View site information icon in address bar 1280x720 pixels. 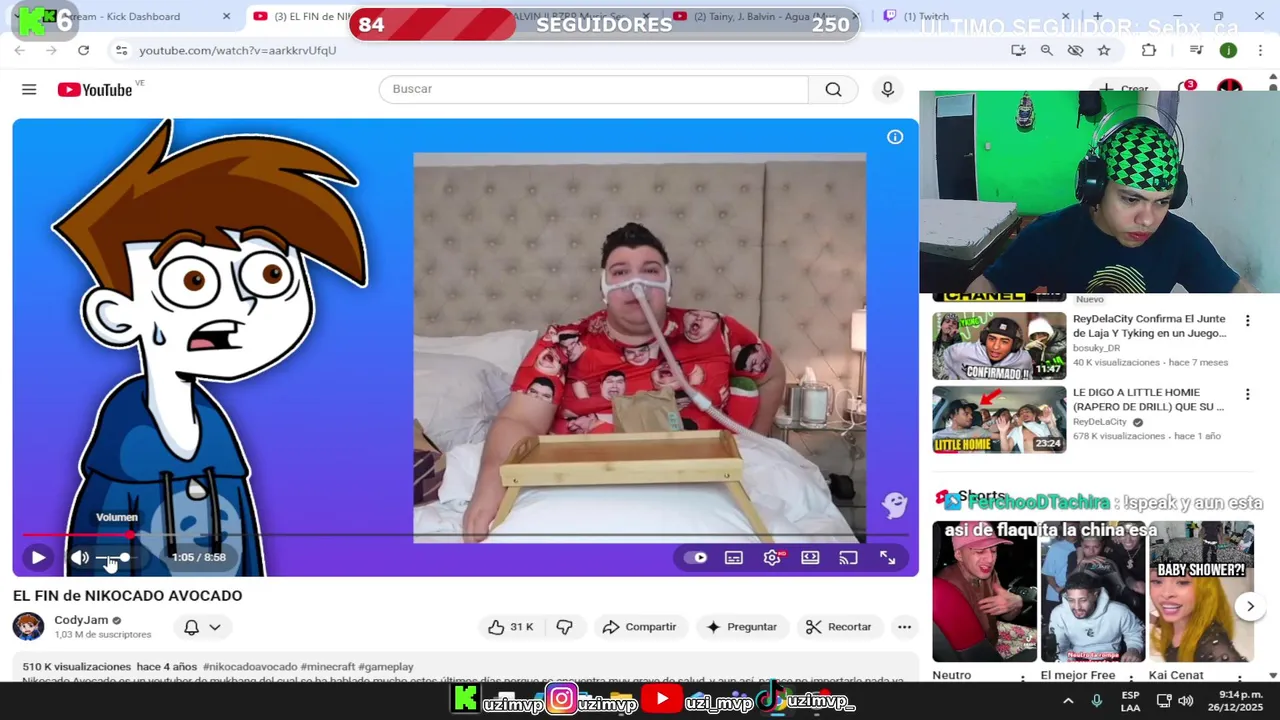click(121, 50)
